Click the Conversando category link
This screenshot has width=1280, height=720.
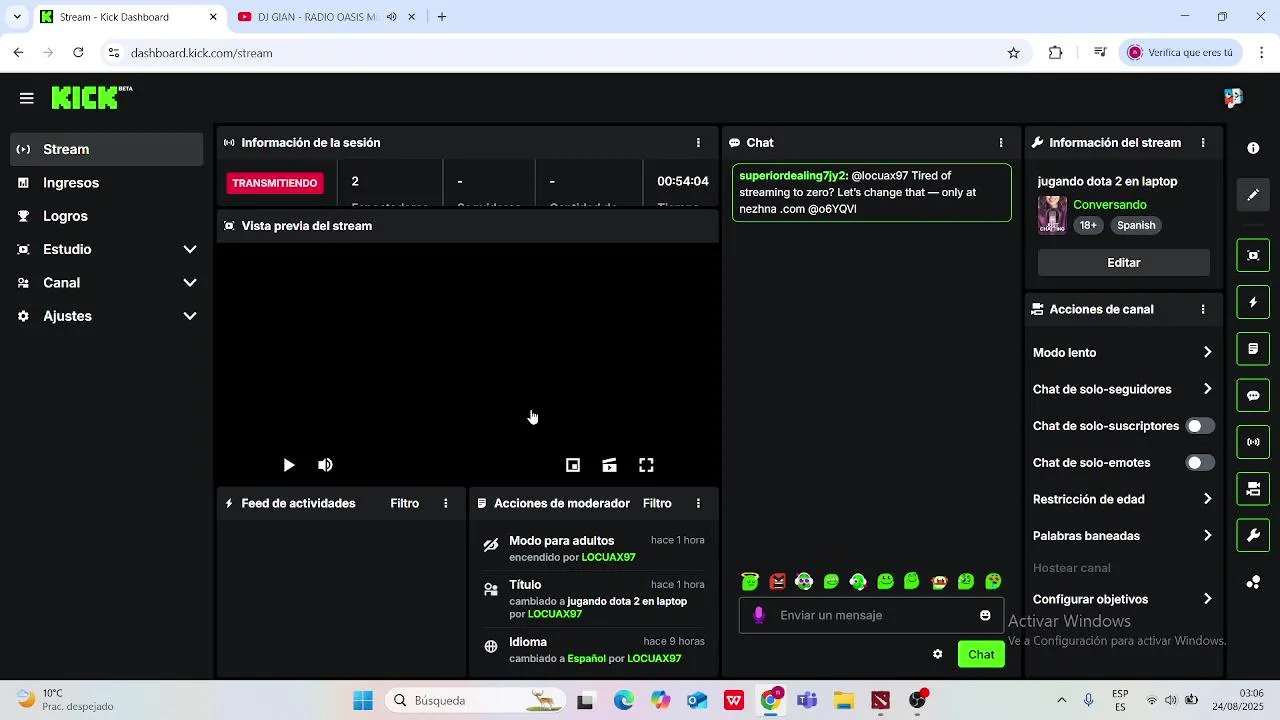coord(1110,205)
